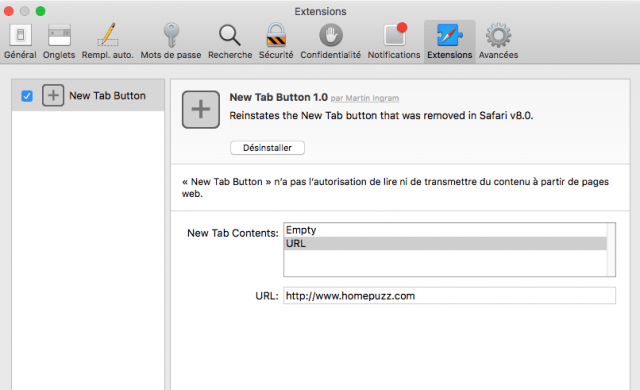This screenshot has height=390, width=640.
Task: Click the New Tab Contents list scrollbar
Action: [611, 250]
